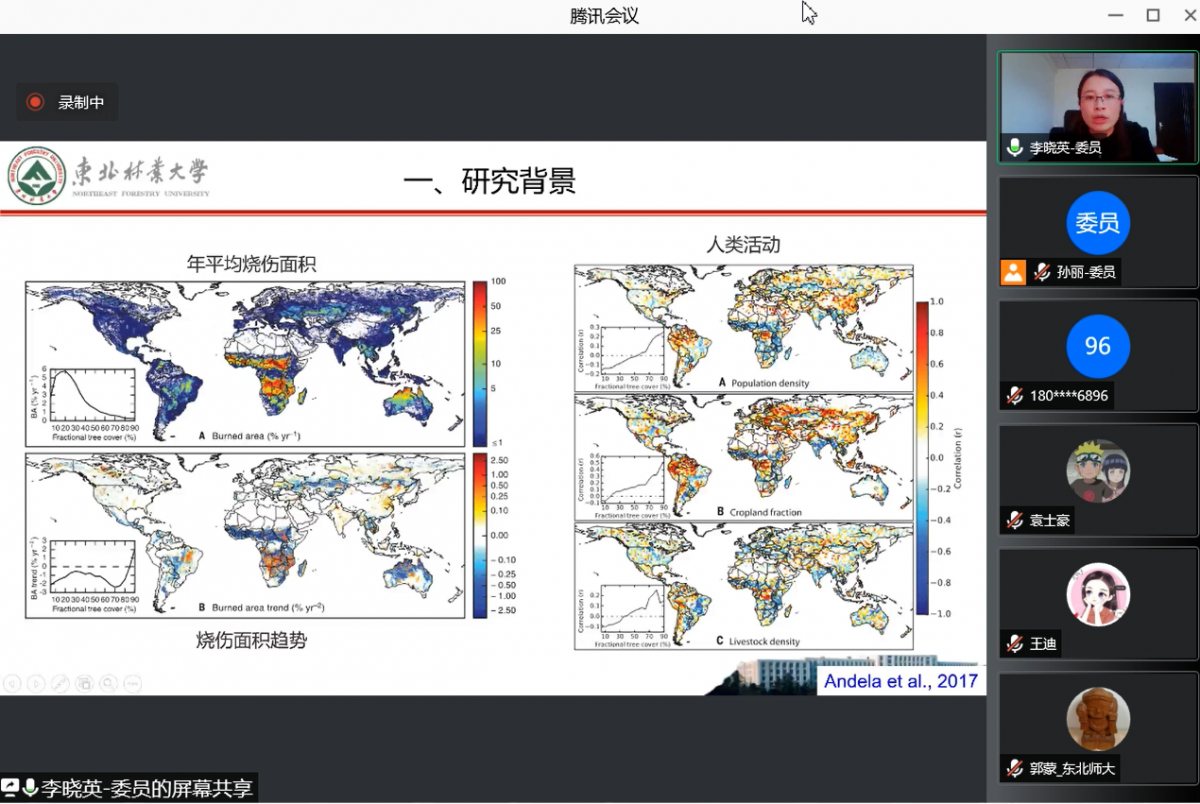1200x804 pixels.
Task: Click the slideshow zoom magnifier icon
Action: (x=108, y=684)
